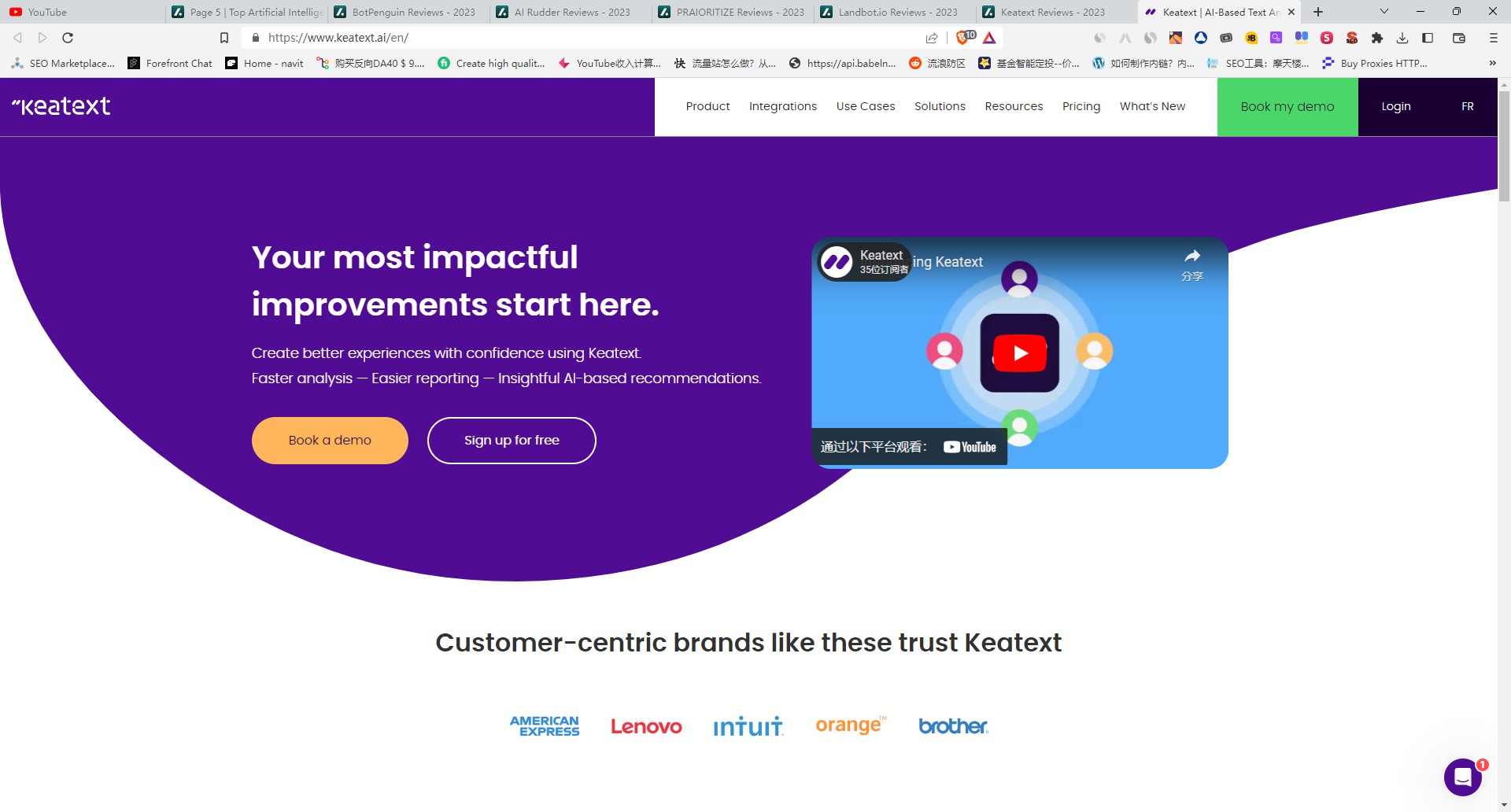Open the chat widget bubble at bottom right
This screenshot has height=812, width=1511.
click(x=1462, y=777)
